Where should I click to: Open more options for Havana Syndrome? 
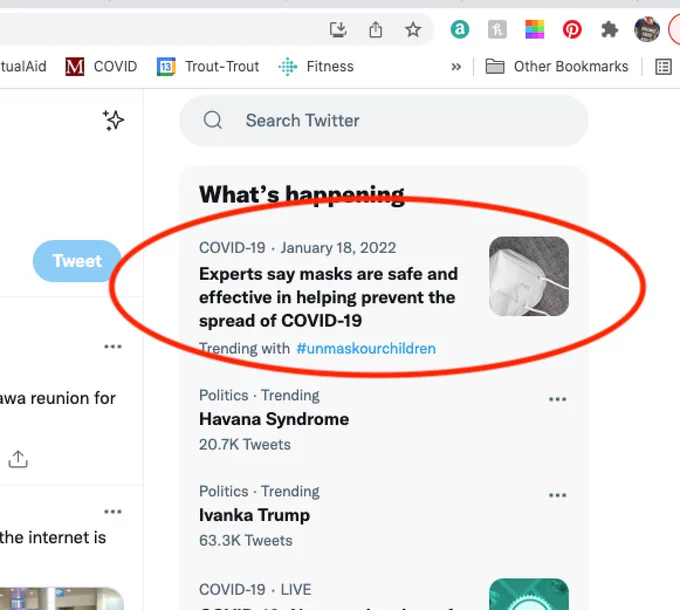(557, 399)
